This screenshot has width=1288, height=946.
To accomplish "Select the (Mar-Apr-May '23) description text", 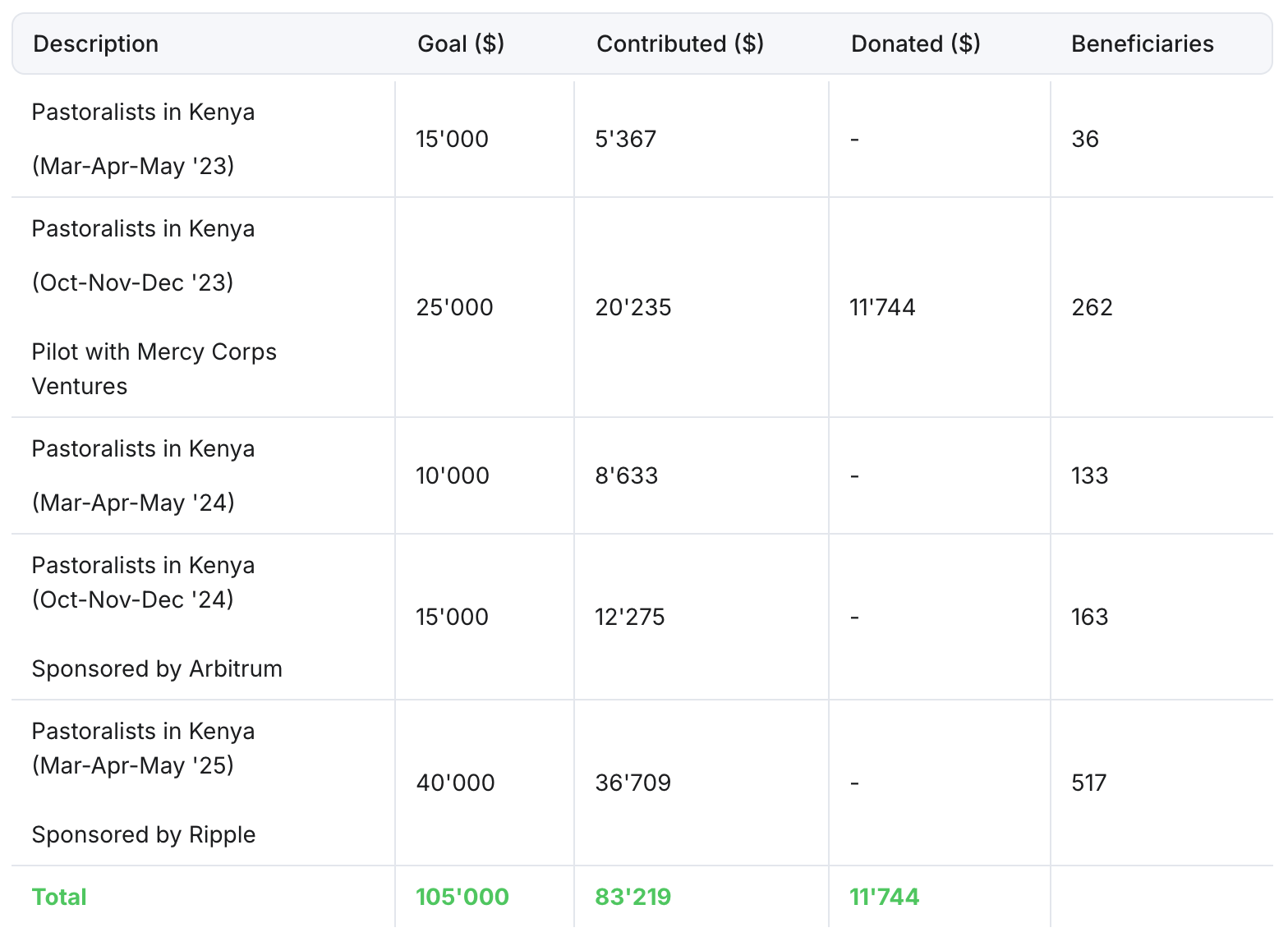I will tap(133, 166).
